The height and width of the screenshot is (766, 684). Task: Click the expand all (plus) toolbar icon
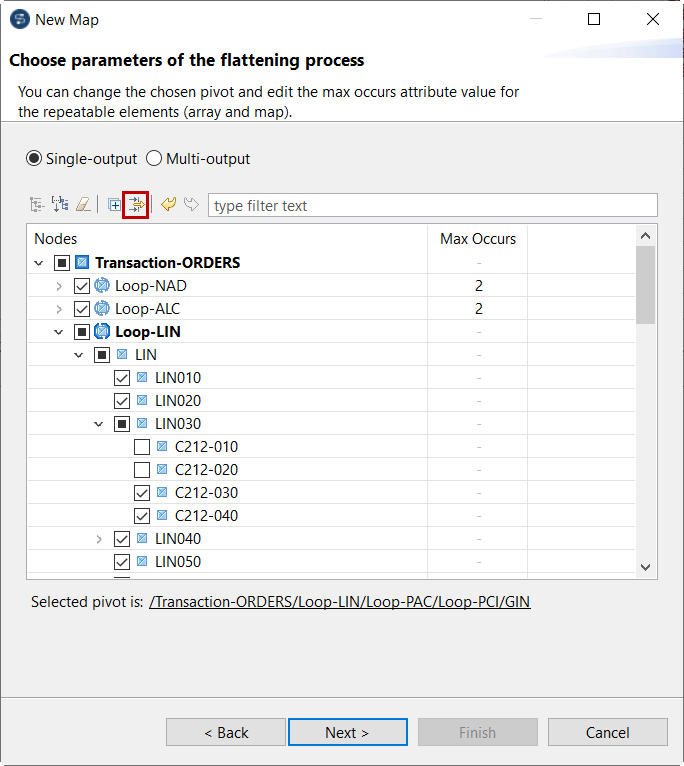coord(114,205)
